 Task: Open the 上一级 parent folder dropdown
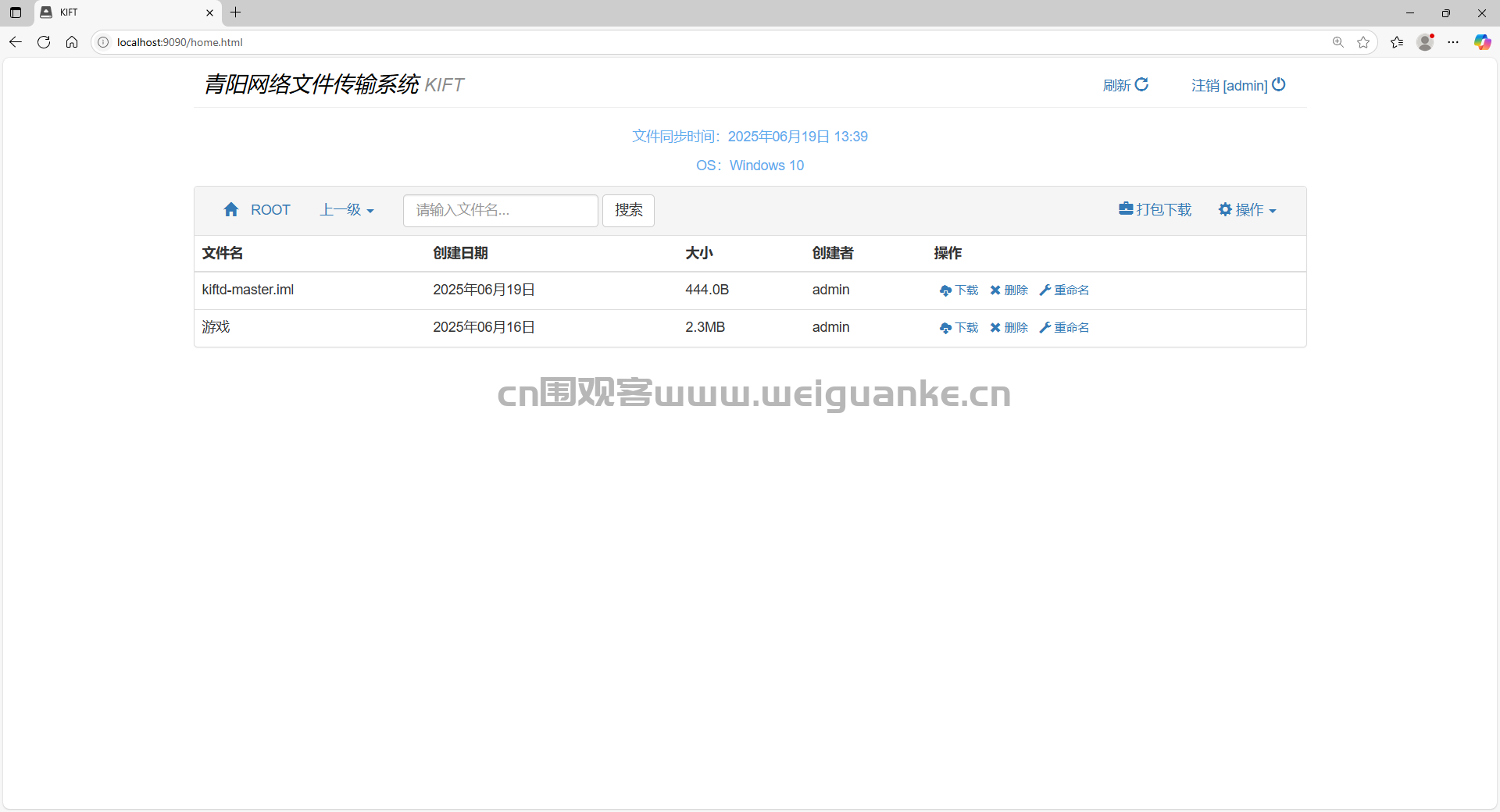click(x=347, y=210)
